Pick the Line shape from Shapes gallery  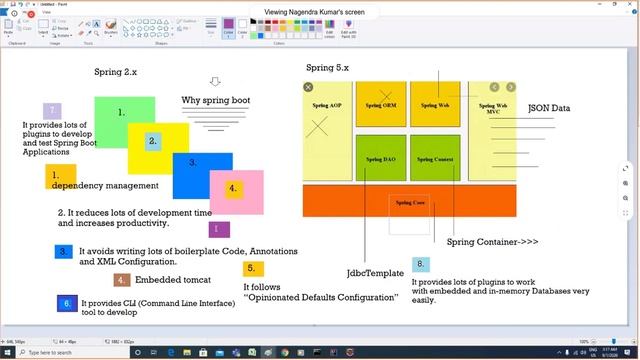(126, 22)
